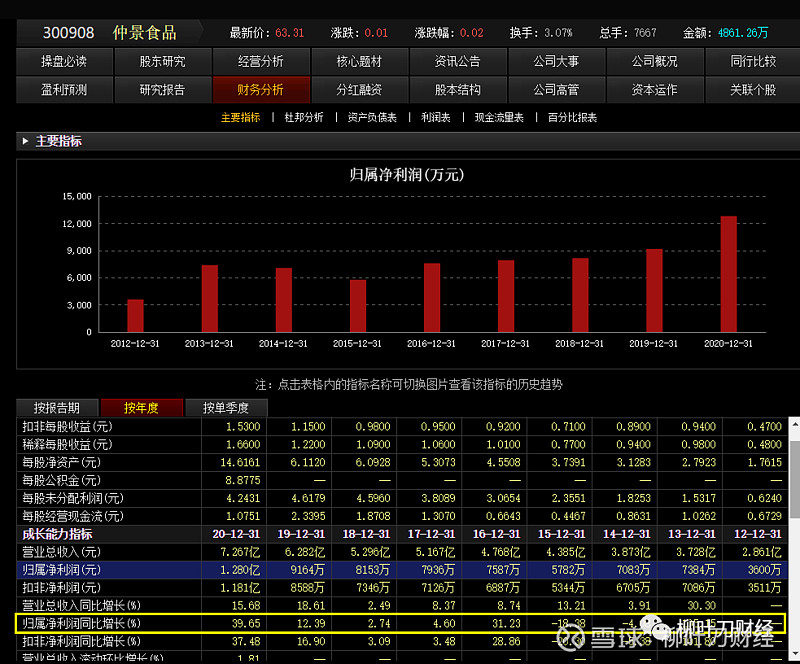
Task: Go to the 核心题材 tab
Action: pyautogui.click(x=360, y=62)
